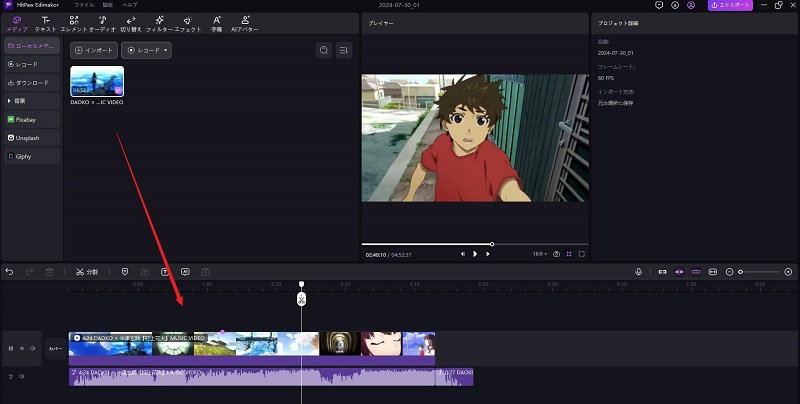This screenshot has height=404, width=800.
Task: Click the text T icon in the timeline toolbar
Action: (165, 272)
